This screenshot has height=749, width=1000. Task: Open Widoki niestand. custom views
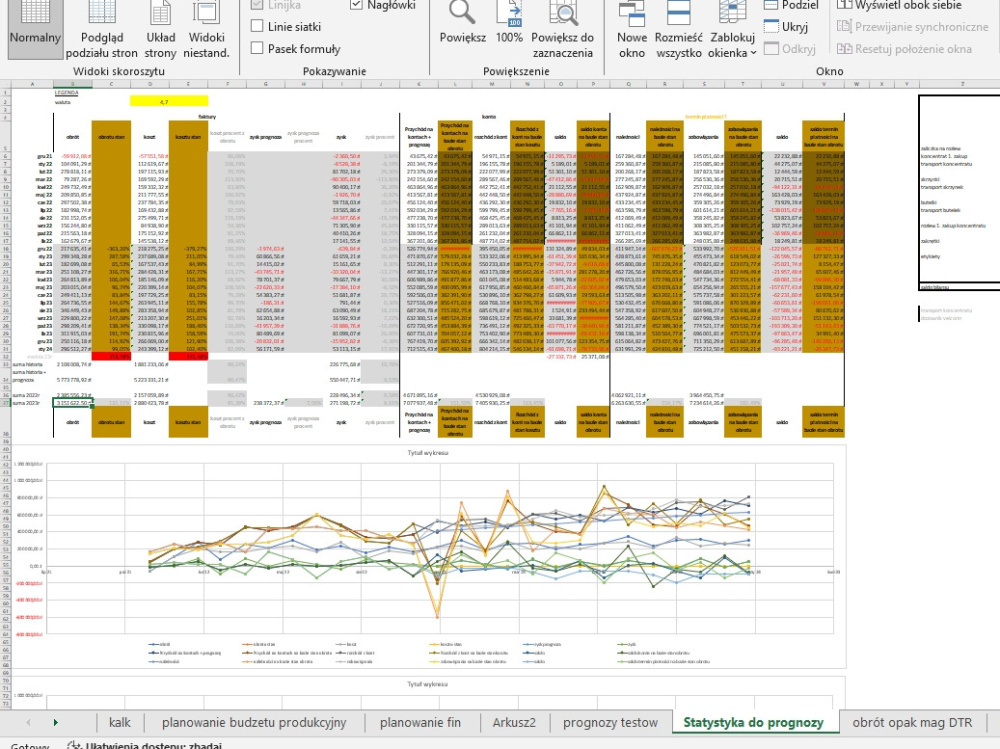[206, 30]
